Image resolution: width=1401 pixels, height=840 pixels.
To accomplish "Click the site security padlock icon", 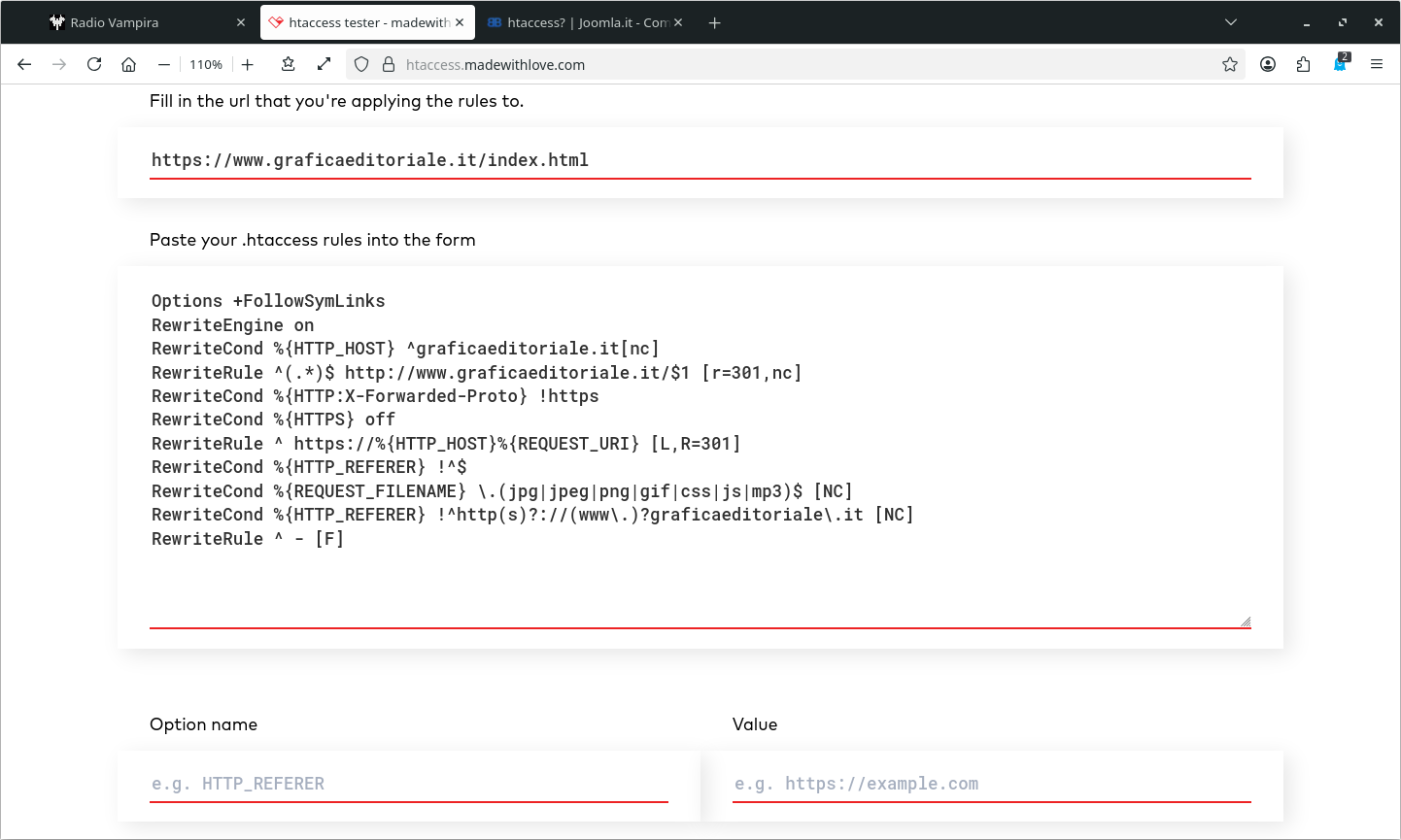I will point(389,64).
